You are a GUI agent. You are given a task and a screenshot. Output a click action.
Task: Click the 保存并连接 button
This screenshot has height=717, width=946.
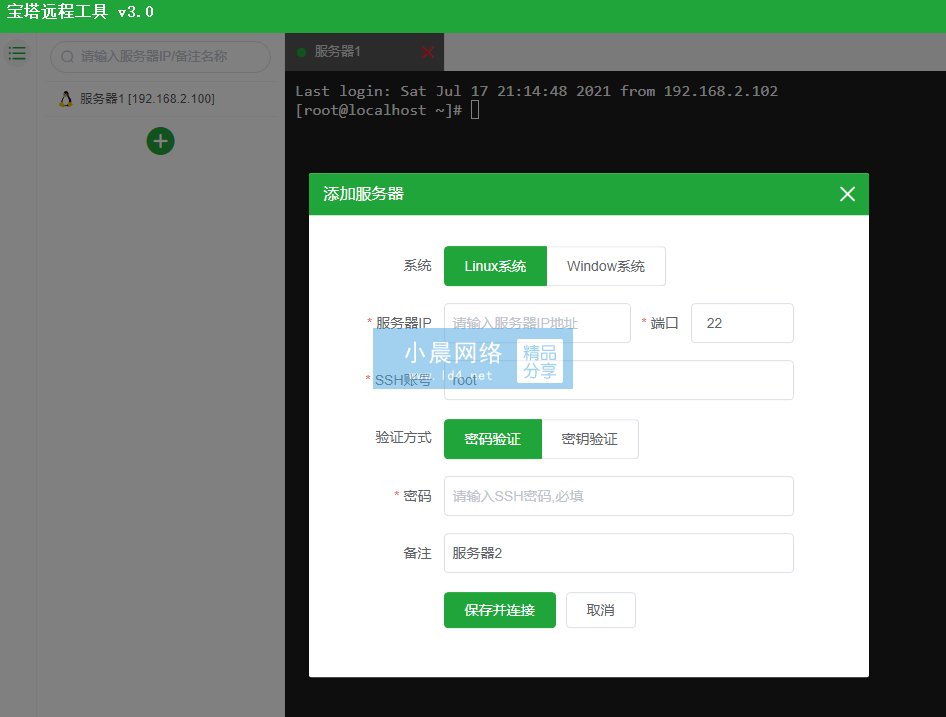[500, 610]
